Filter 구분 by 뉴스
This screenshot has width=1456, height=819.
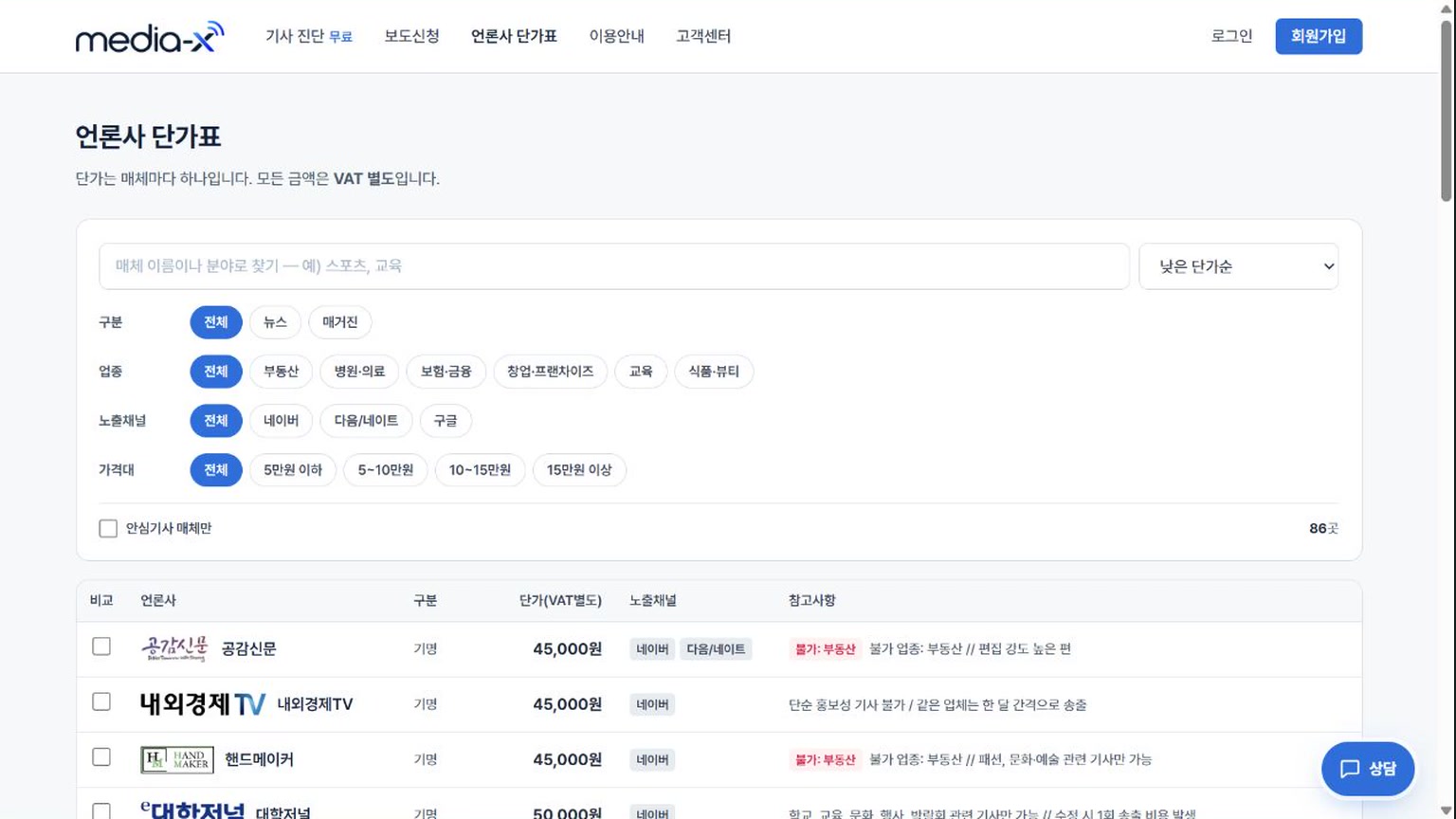[275, 322]
